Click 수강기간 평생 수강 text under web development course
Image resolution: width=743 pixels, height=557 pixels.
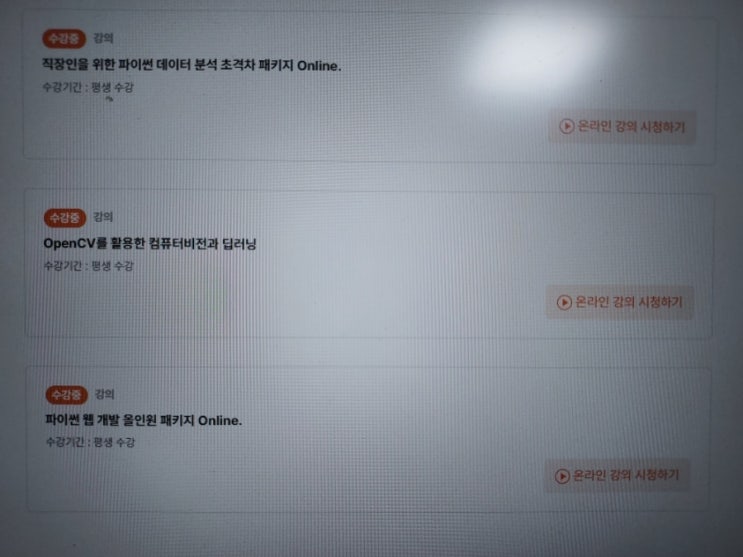pyautogui.click(x=90, y=442)
